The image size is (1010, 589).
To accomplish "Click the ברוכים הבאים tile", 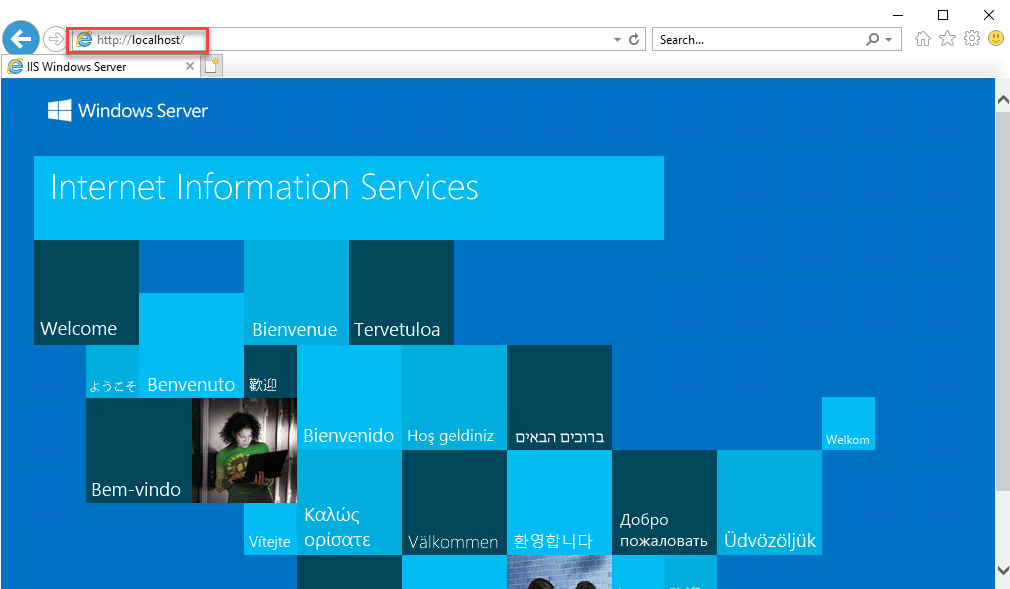I will pyautogui.click(x=559, y=398).
